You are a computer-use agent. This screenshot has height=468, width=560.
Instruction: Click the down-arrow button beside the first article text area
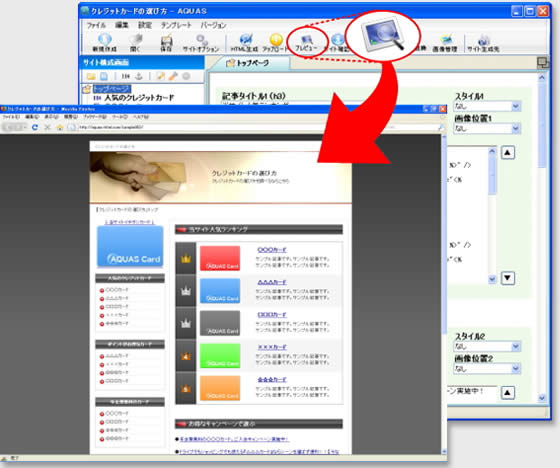(508, 278)
